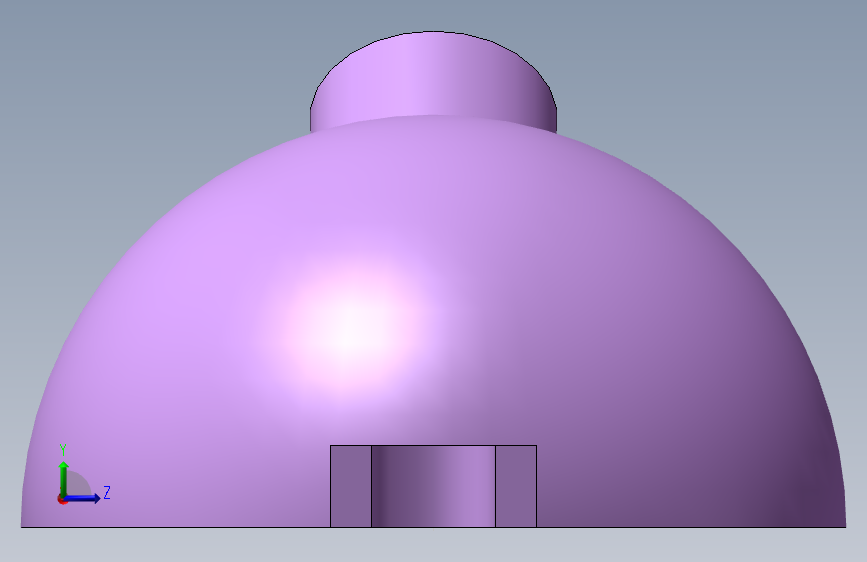
Task: Click the green Y axis arrow
Action: point(63,479)
